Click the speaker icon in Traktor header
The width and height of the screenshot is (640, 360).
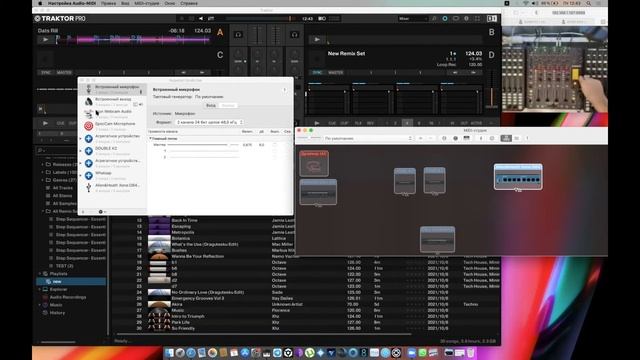(x=201, y=18)
